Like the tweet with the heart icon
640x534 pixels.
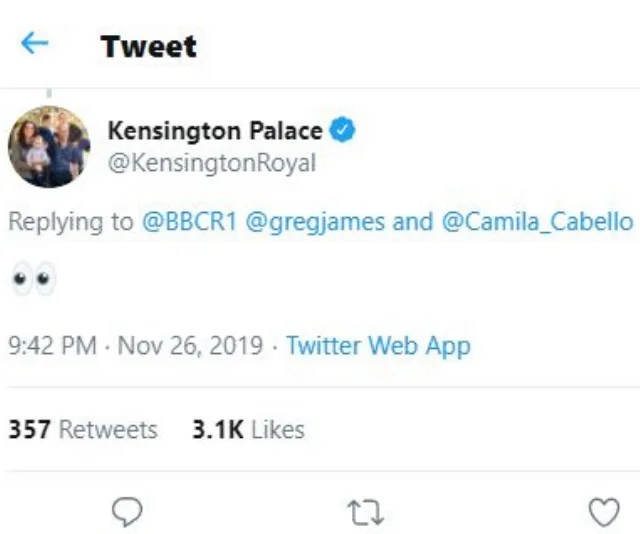603,512
